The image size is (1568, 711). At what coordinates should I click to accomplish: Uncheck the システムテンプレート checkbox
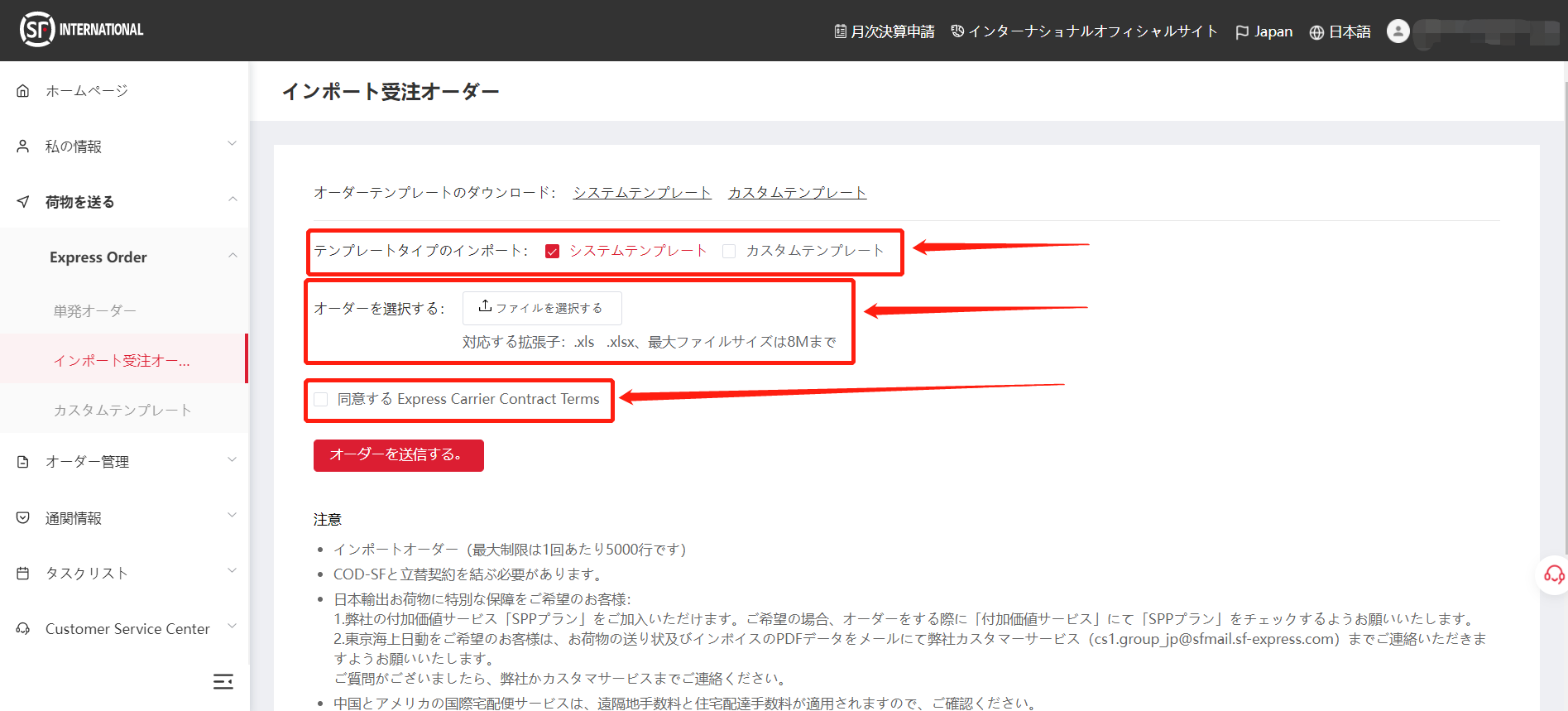click(552, 252)
